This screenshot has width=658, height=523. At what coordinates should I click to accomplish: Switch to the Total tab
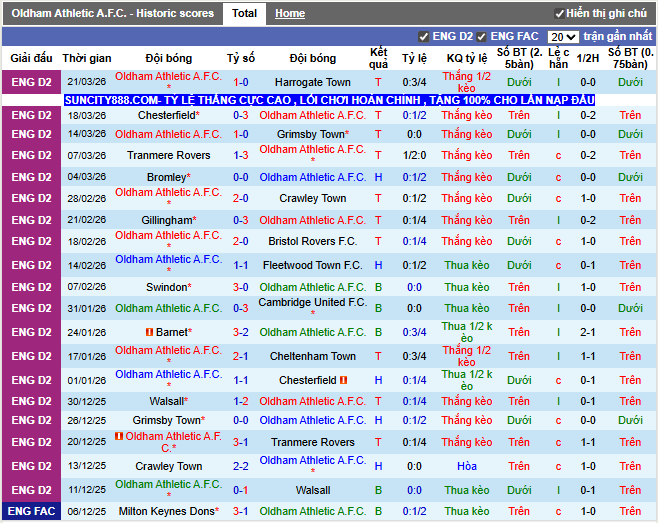click(244, 13)
